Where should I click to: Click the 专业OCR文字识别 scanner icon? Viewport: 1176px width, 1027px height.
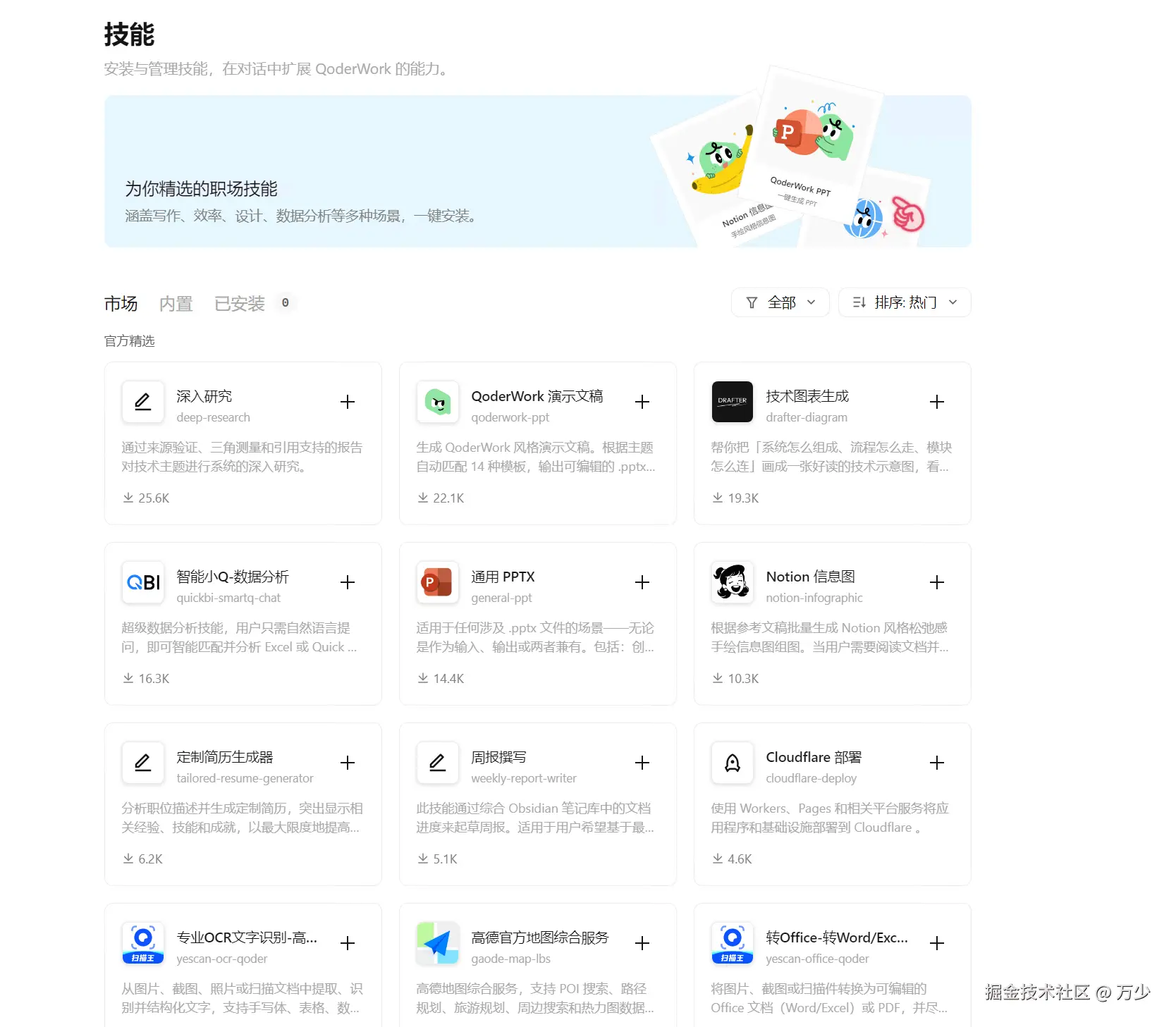[143, 943]
